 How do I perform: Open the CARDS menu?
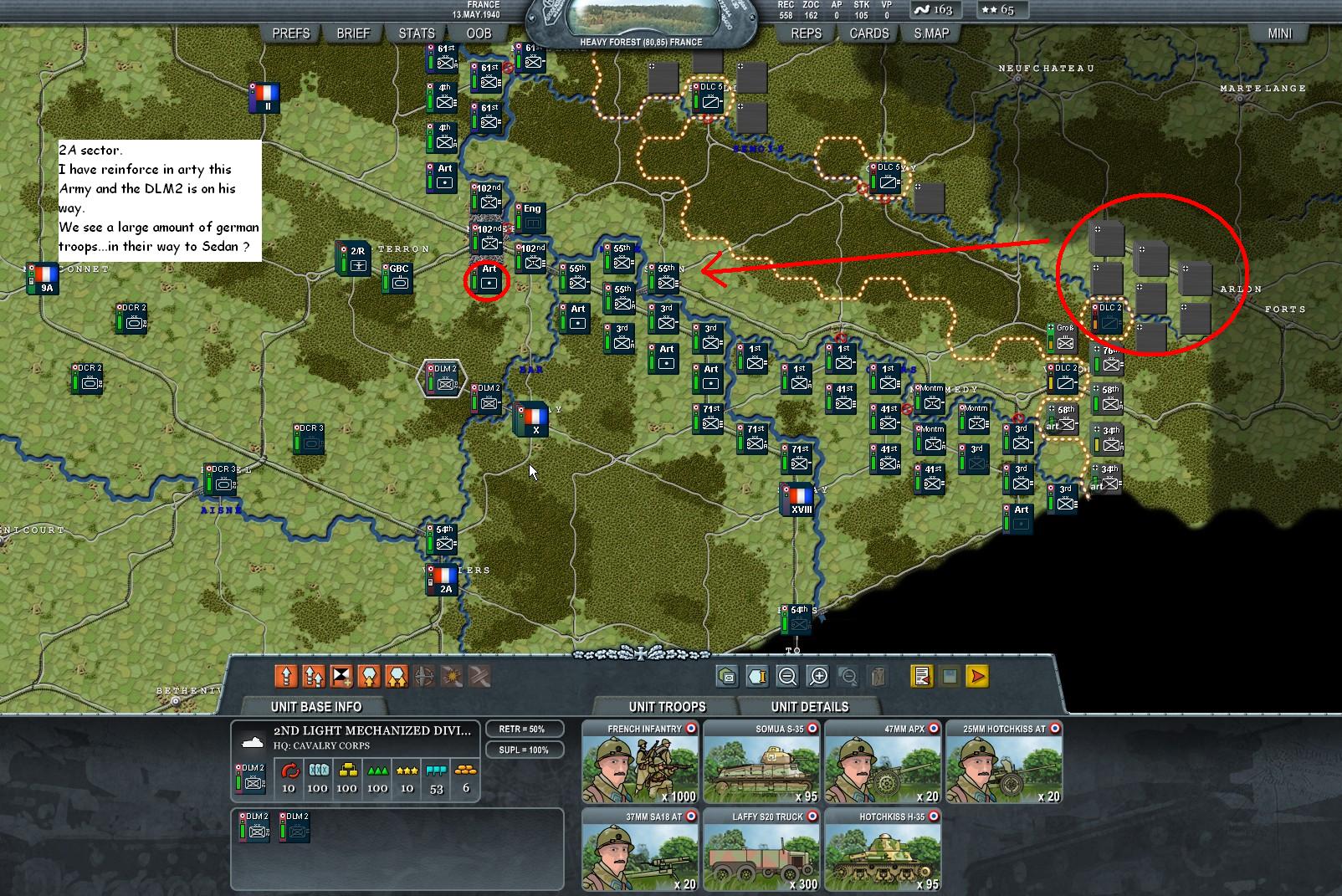pyautogui.click(x=869, y=33)
